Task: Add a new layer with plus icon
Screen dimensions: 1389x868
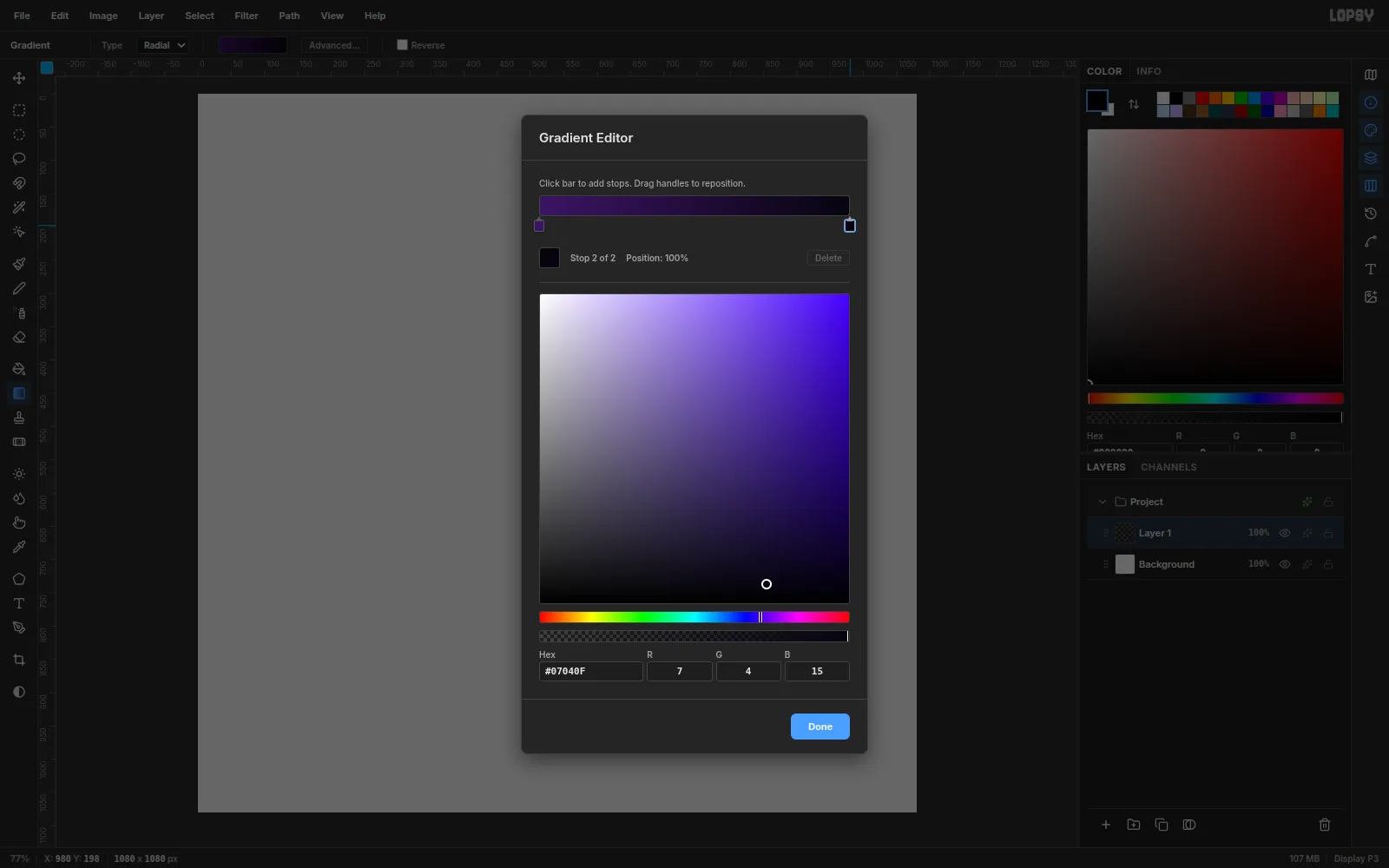Action: pyautogui.click(x=1106, y=825)
